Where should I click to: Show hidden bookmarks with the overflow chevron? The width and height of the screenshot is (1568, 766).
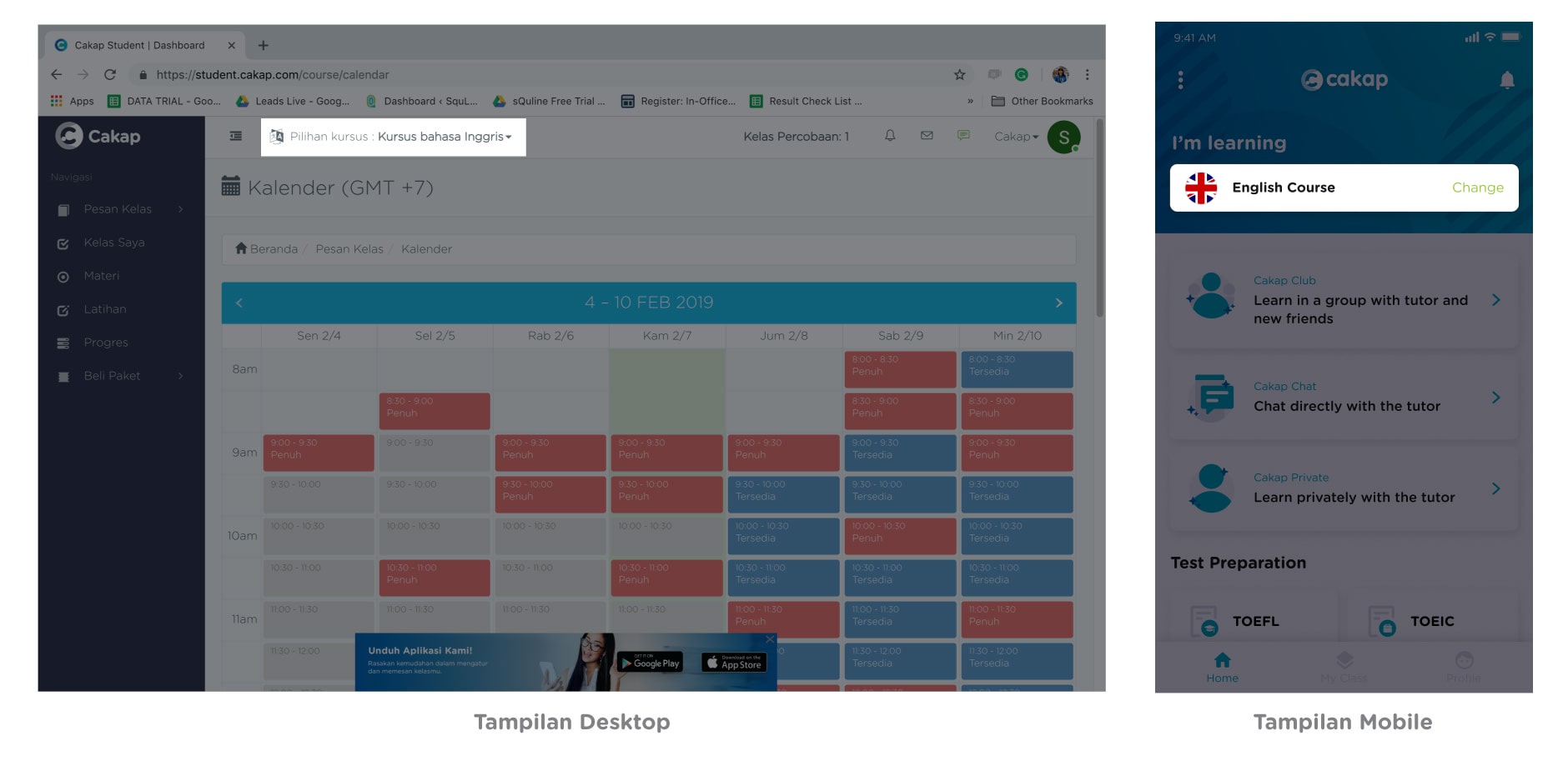(x=970, y=102)
